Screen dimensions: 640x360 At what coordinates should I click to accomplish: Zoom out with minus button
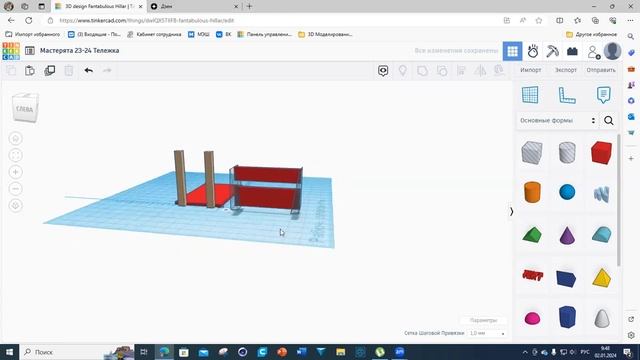(x=16, y=189)
